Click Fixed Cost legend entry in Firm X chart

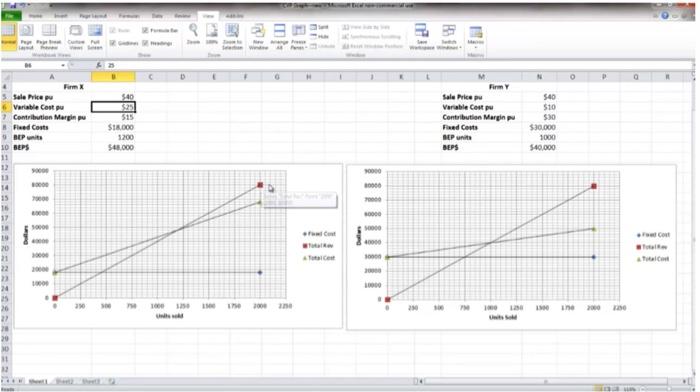[319, 234]
